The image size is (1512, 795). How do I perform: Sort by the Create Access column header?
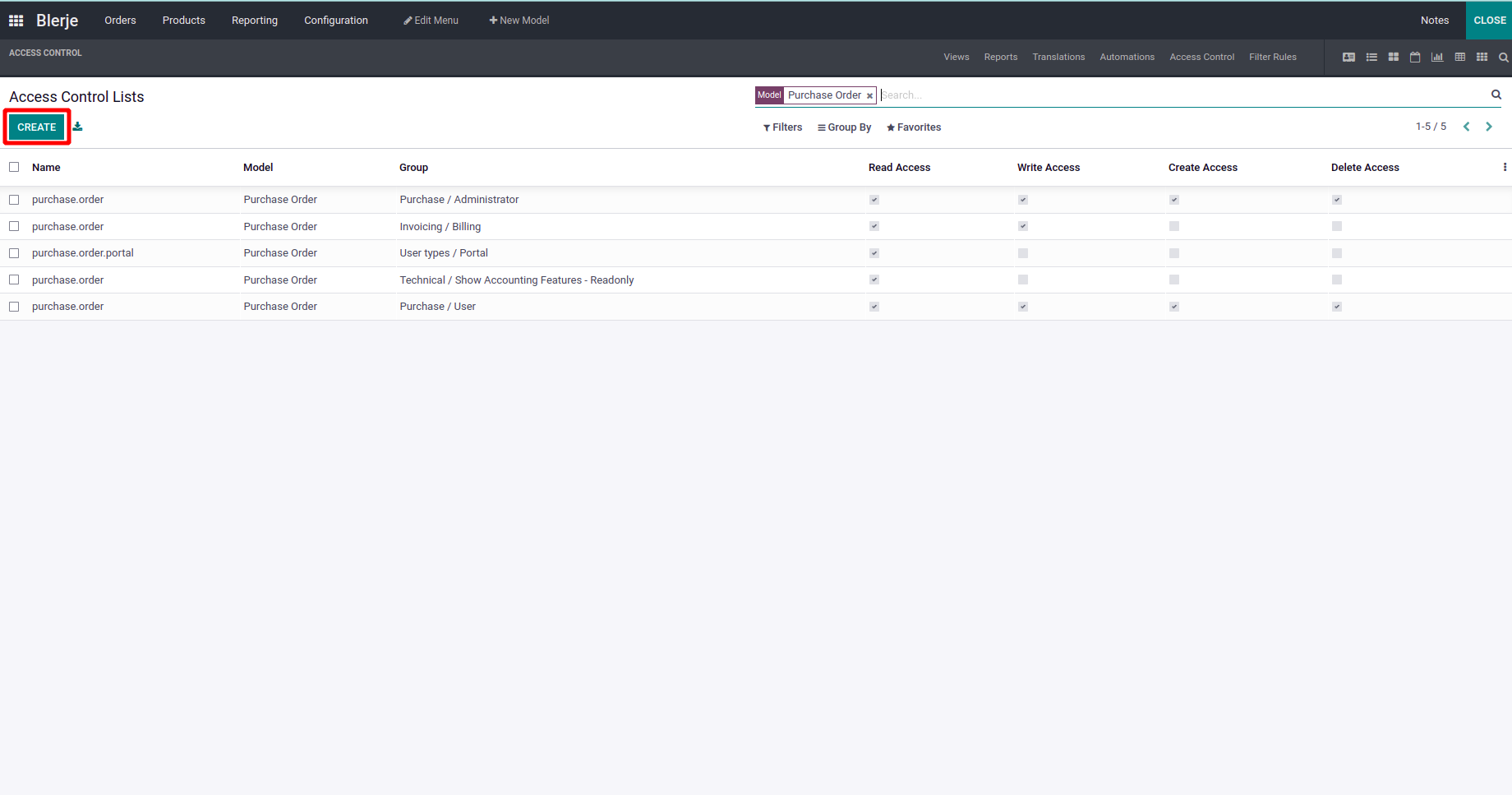1203,168
